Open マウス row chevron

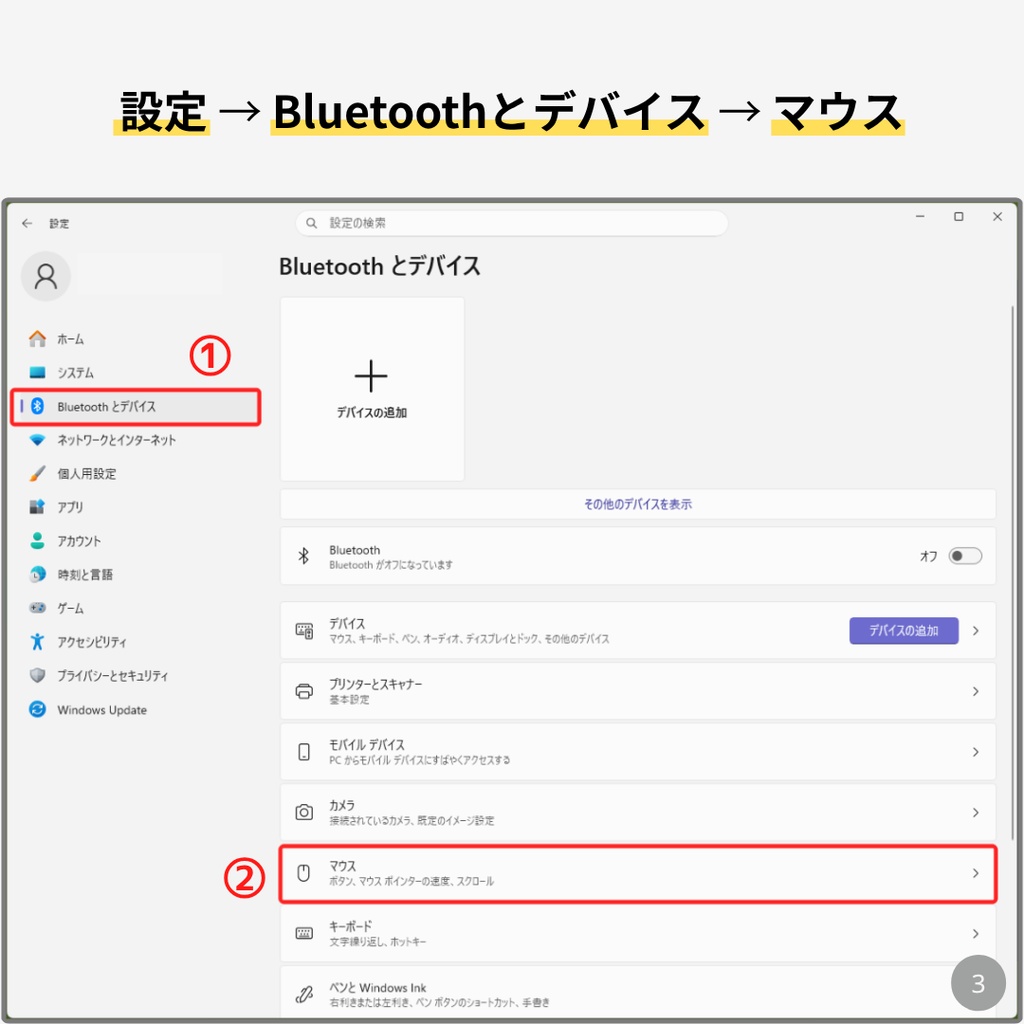click(976, 873)
